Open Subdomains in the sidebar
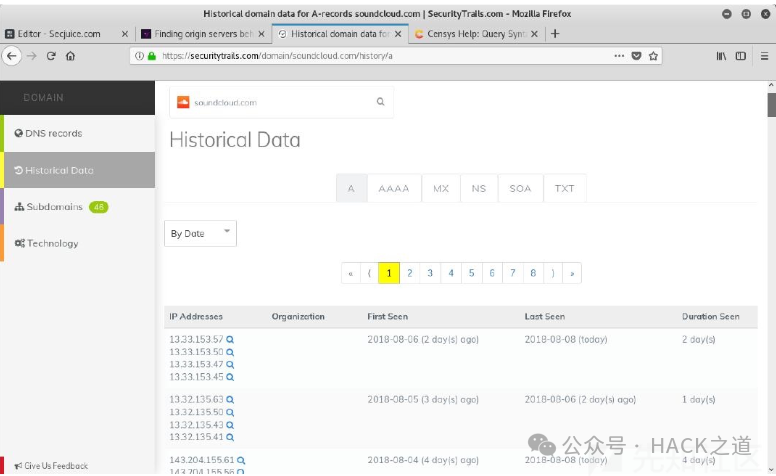This screenshot has width=776, height=476. [x=79, y=207]
